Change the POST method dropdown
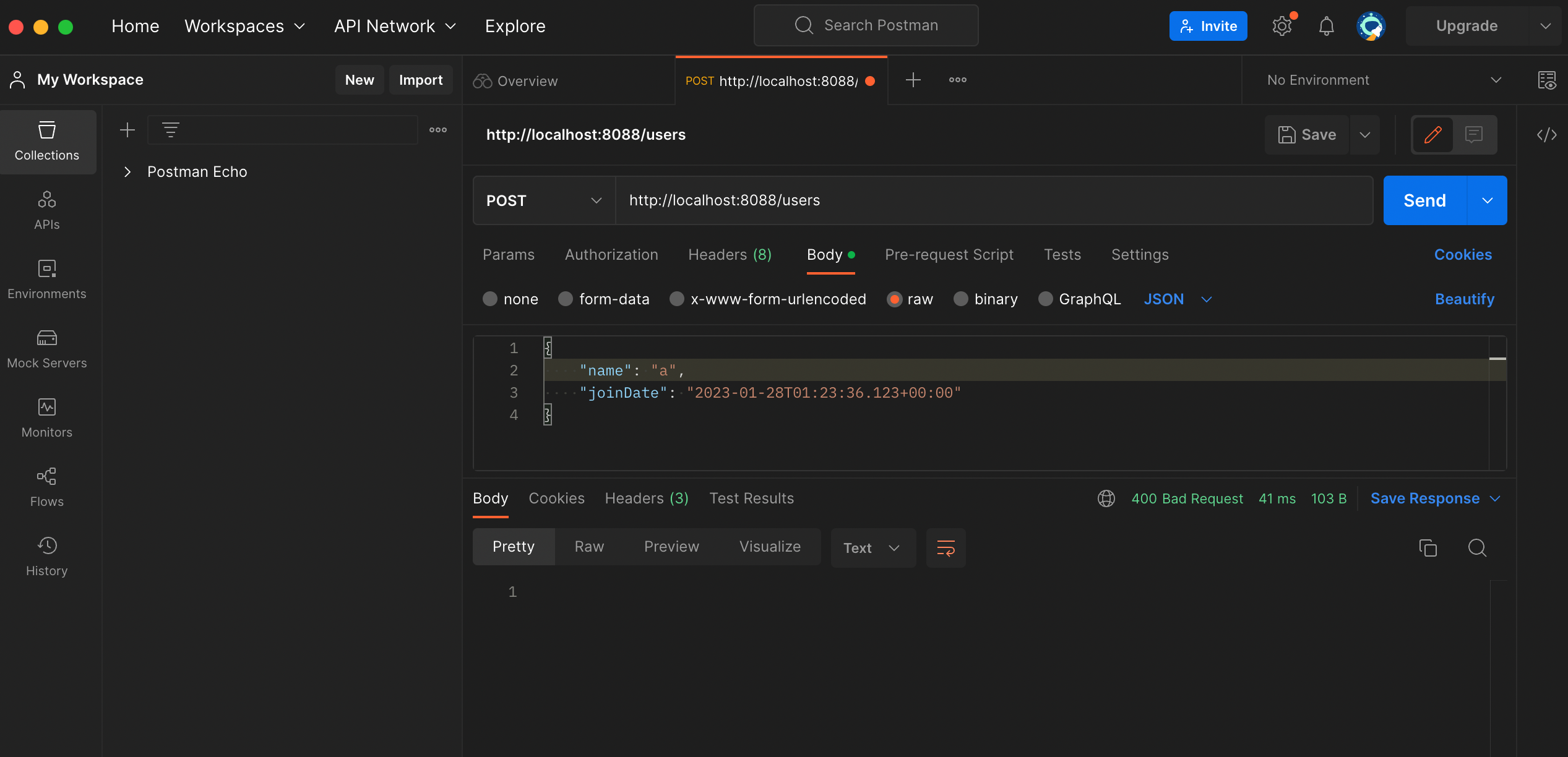The width and height of the screenshot is (1568, 757). tap(545, 200)
